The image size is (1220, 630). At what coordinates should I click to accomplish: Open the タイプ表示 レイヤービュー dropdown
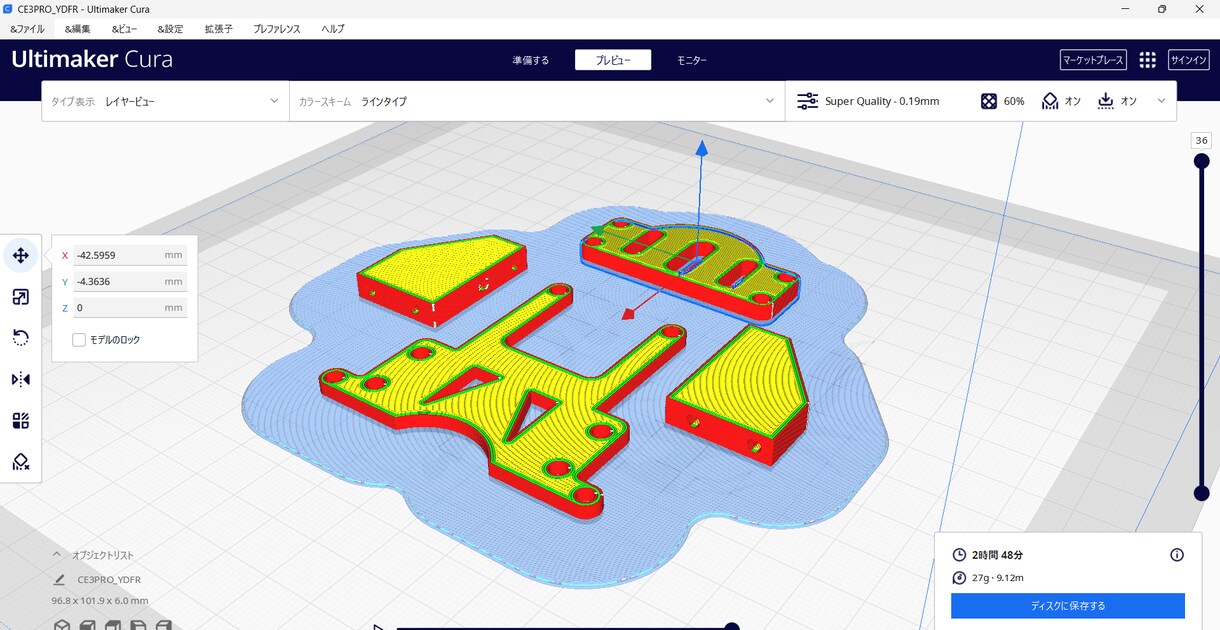coord(165,101)
